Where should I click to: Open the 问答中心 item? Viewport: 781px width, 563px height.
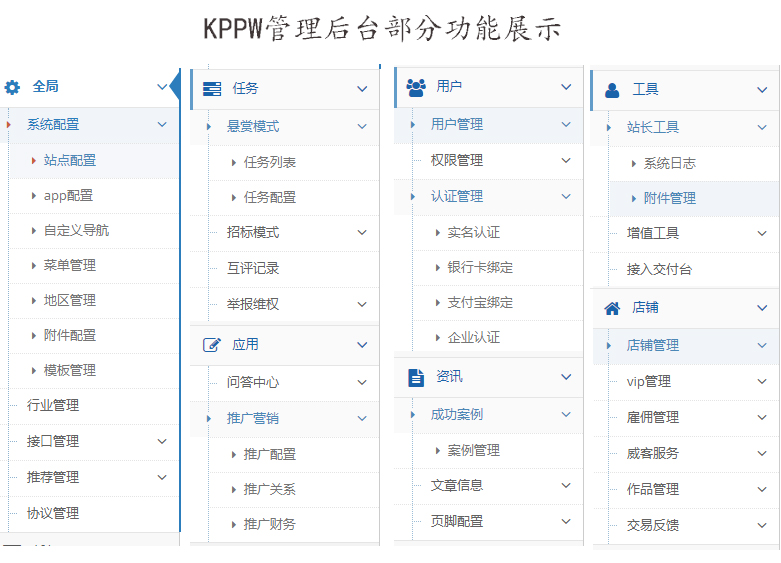coord(253,382)
